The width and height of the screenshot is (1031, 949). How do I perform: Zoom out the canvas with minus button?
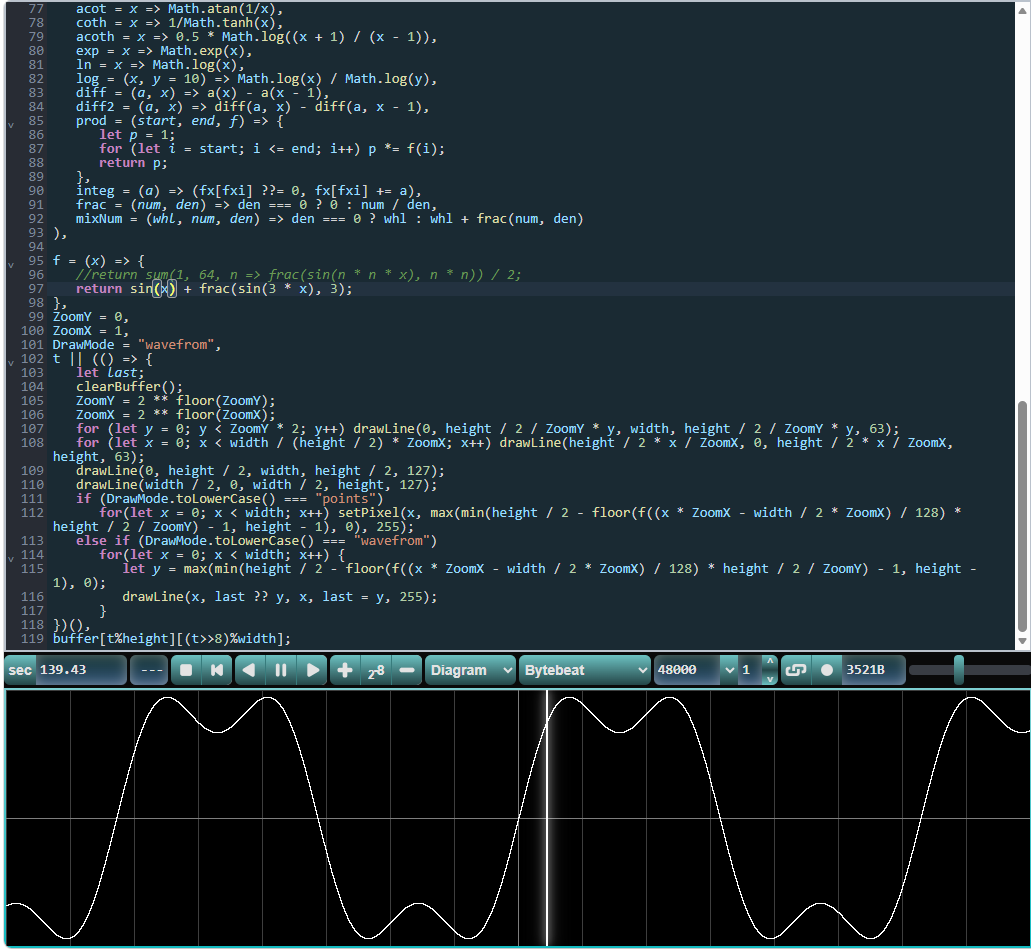click(x=407, y=670)
